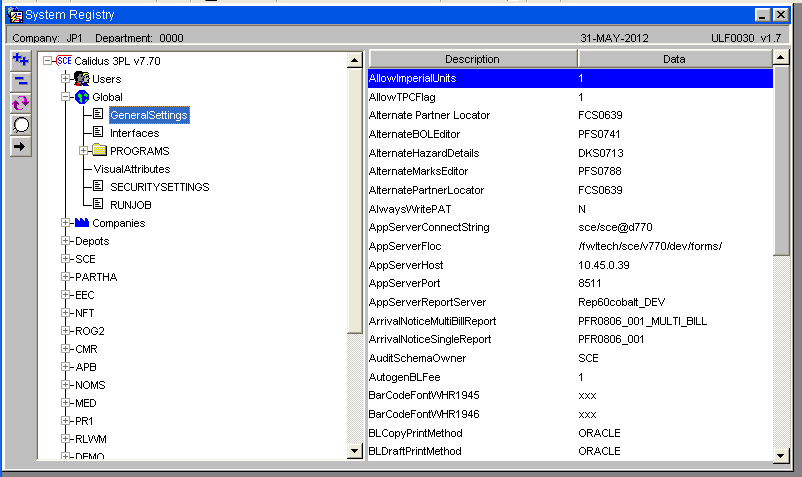Click the tree panel scroll-up arrow
Screen dimensions: 802x477
coord(354,60)
